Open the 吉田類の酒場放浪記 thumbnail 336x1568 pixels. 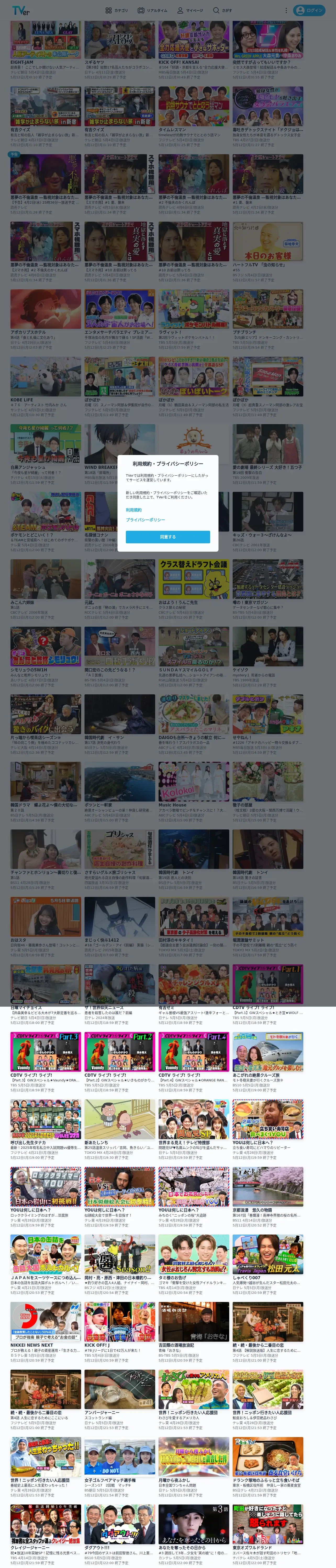click(194, 1323)
